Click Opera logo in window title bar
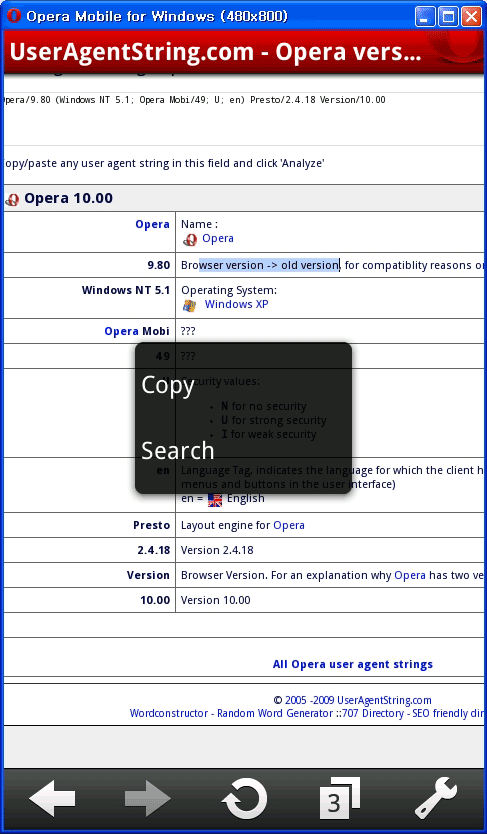487x834 pixels. (x=14, y=16)
